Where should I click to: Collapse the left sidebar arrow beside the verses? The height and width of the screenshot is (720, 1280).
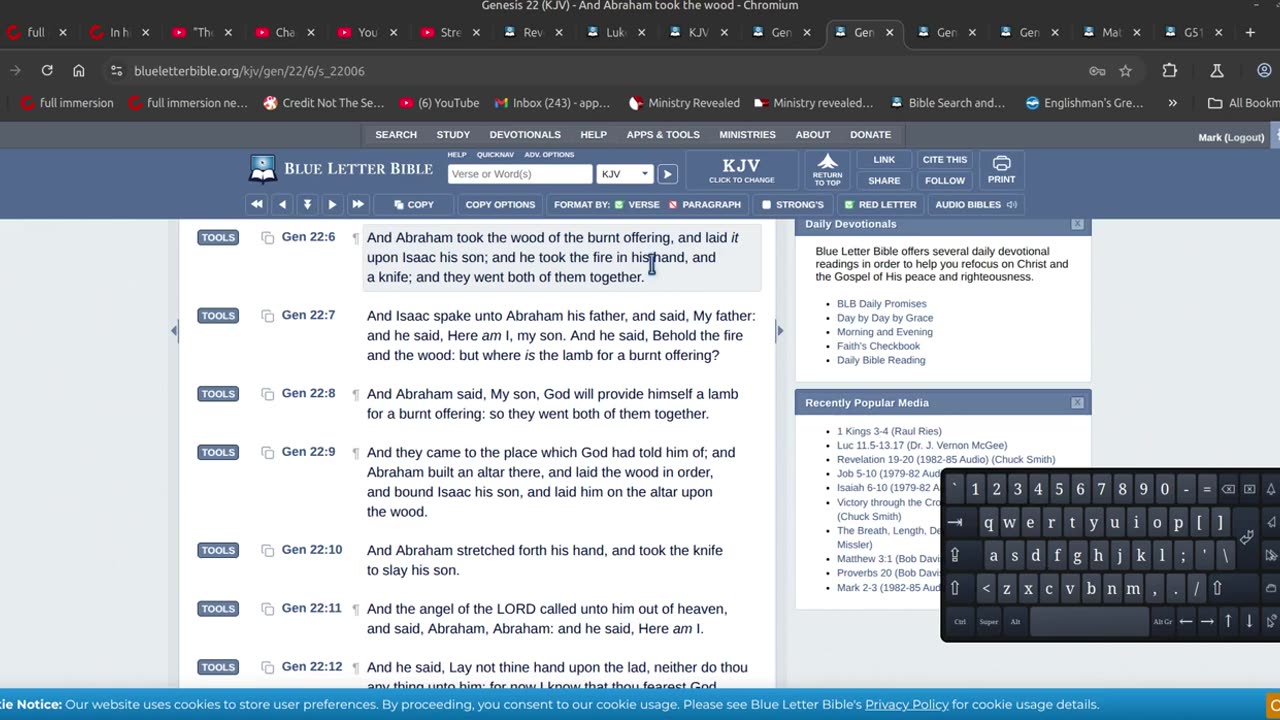pos(174,330)
